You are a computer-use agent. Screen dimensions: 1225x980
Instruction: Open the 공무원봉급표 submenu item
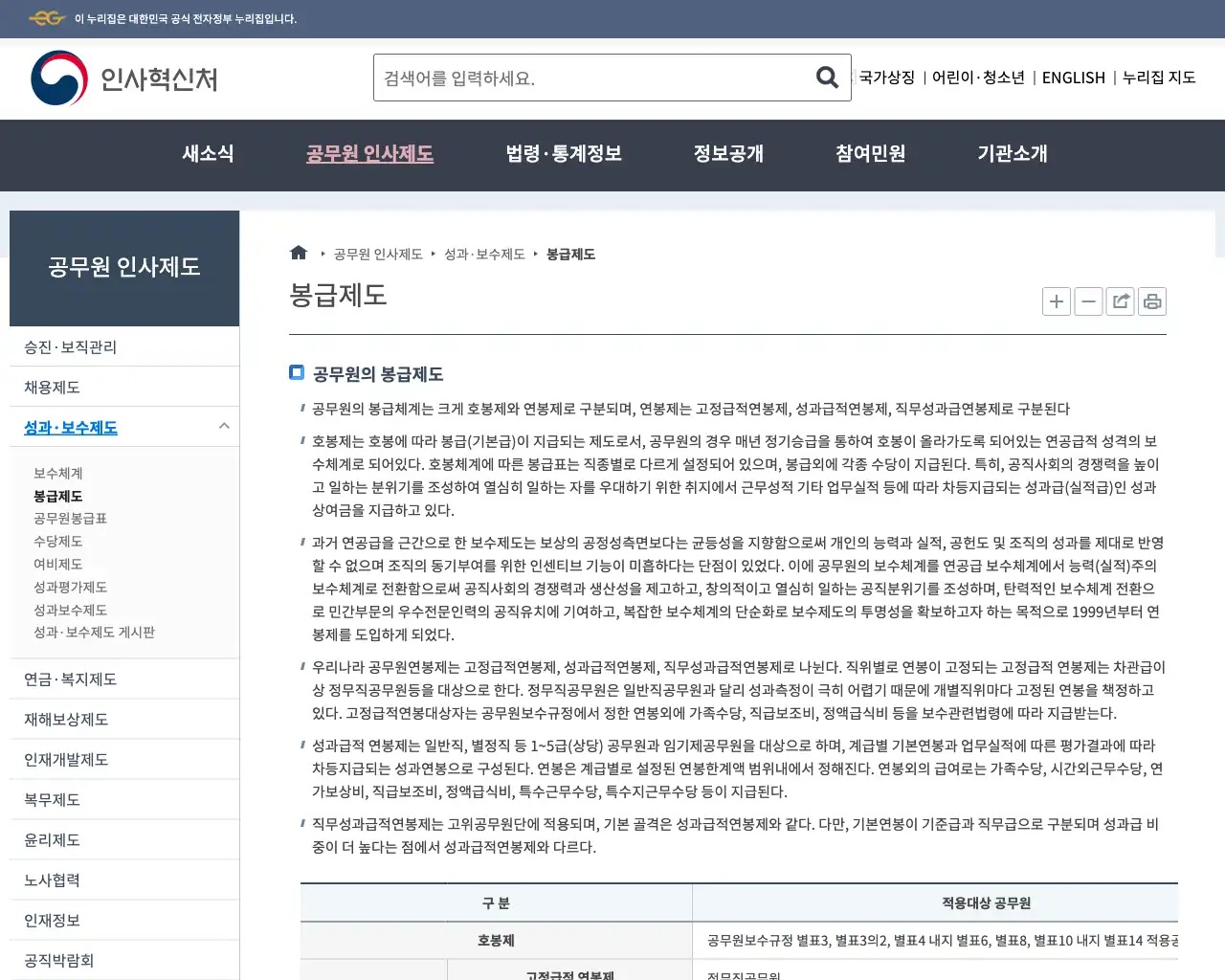70,518
